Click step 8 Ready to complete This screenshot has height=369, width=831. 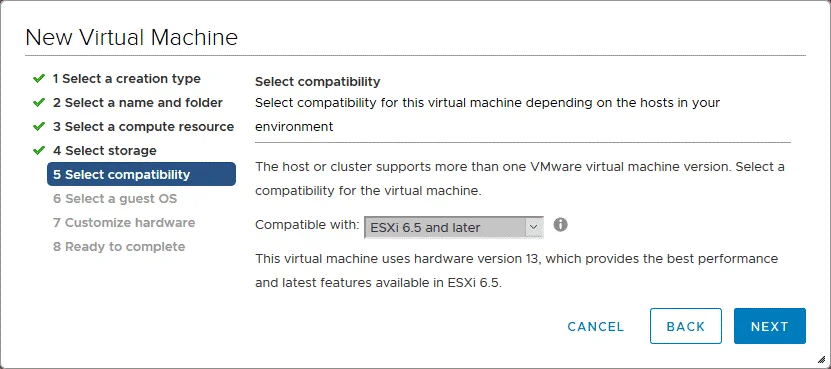pos(119,247)
